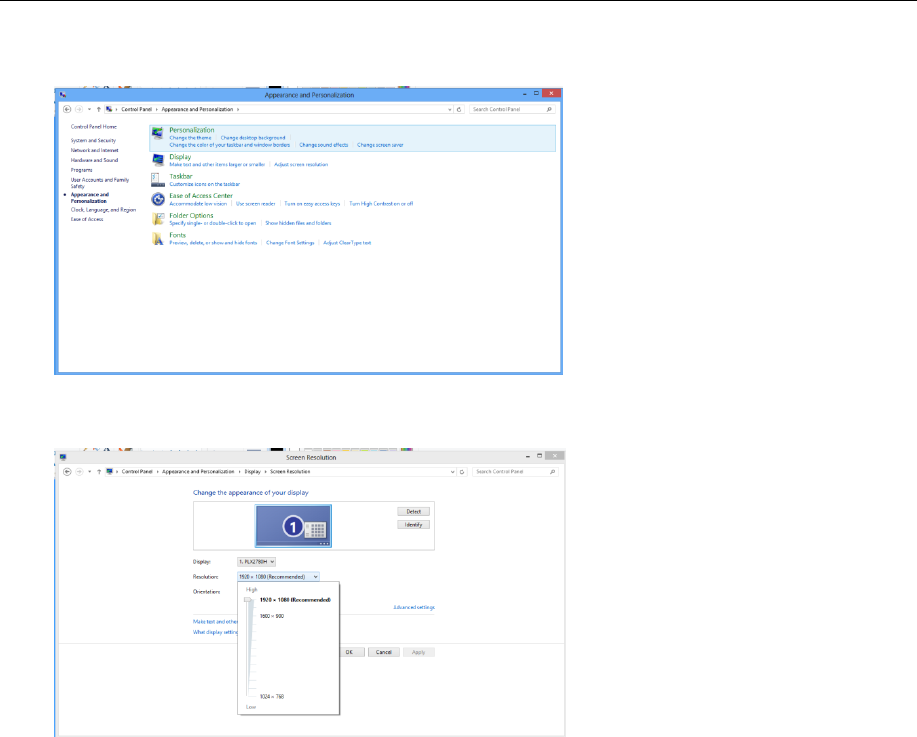
Task: Click the Ease of Access Center icon
Action: [x=158, y=199]
